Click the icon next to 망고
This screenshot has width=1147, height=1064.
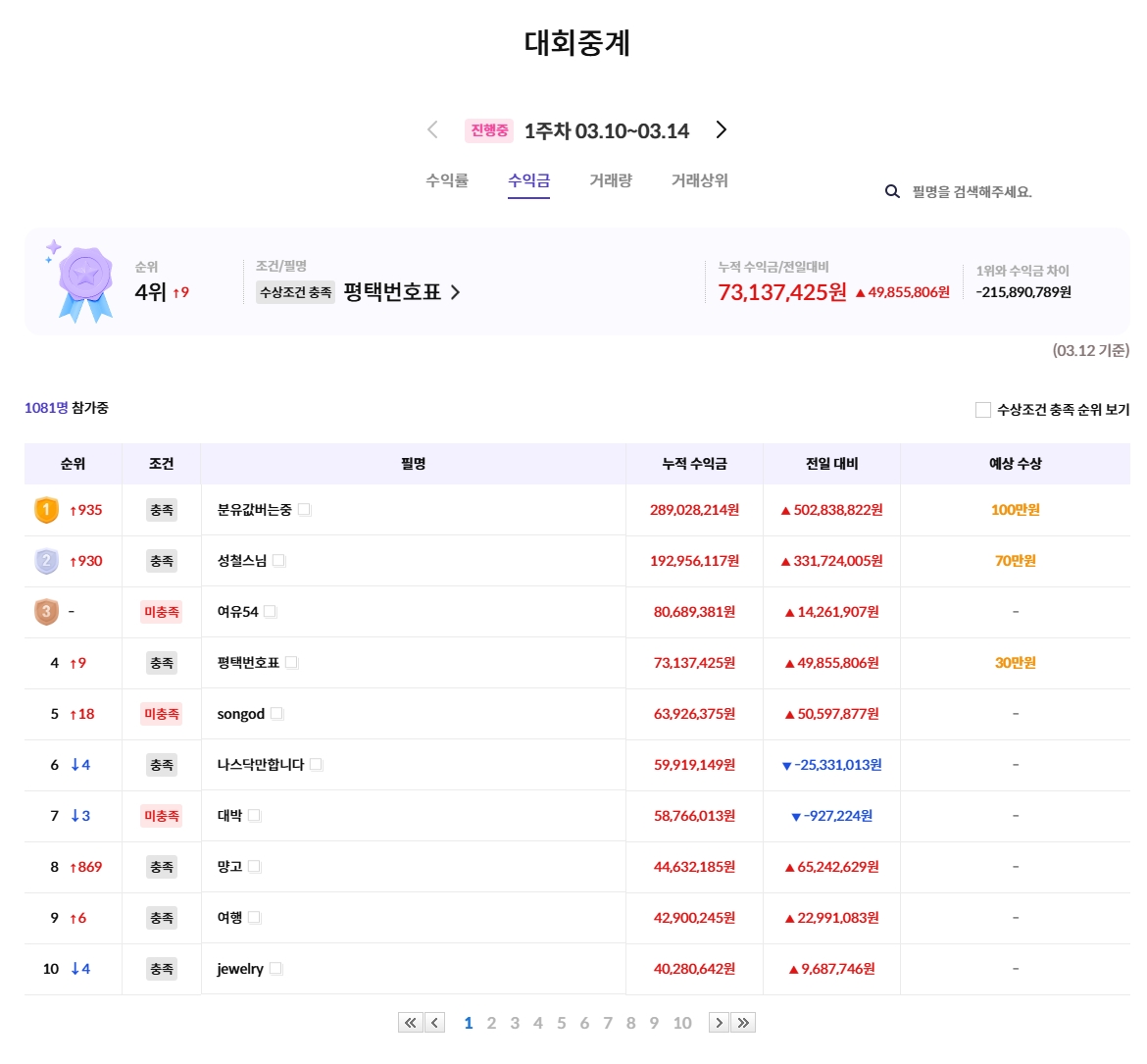[x=255, y=867]
